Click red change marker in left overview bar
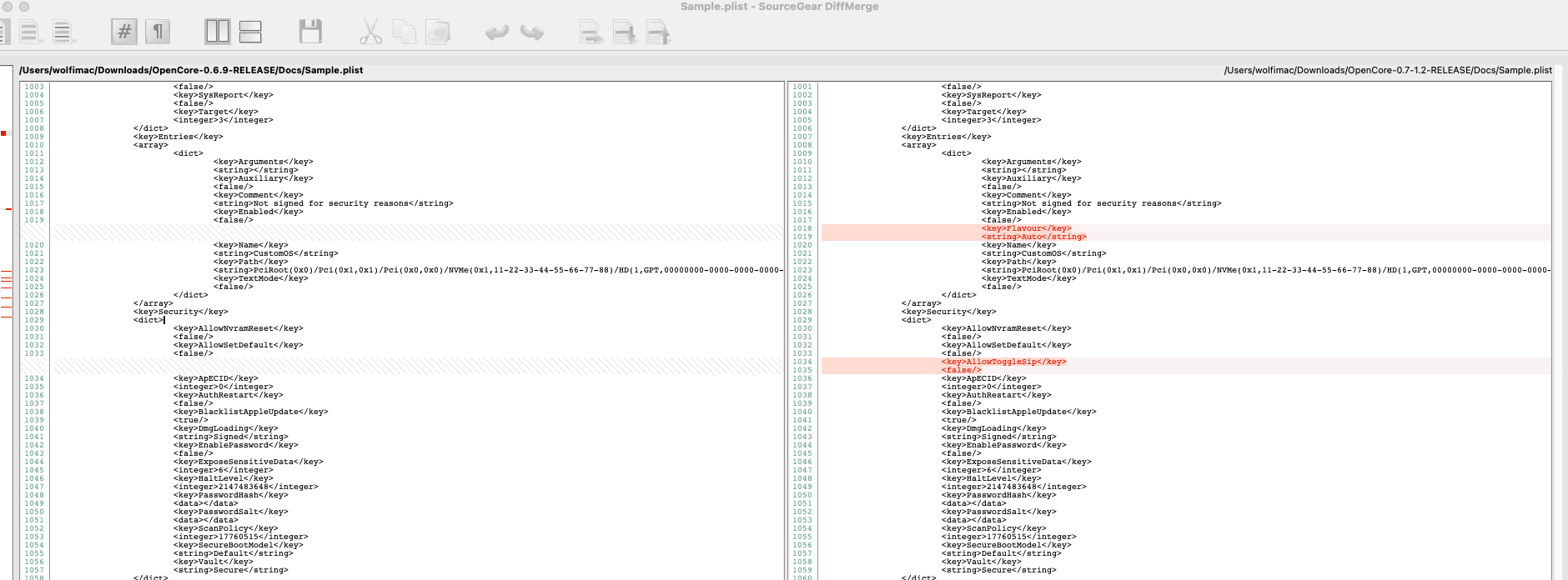 3,133
